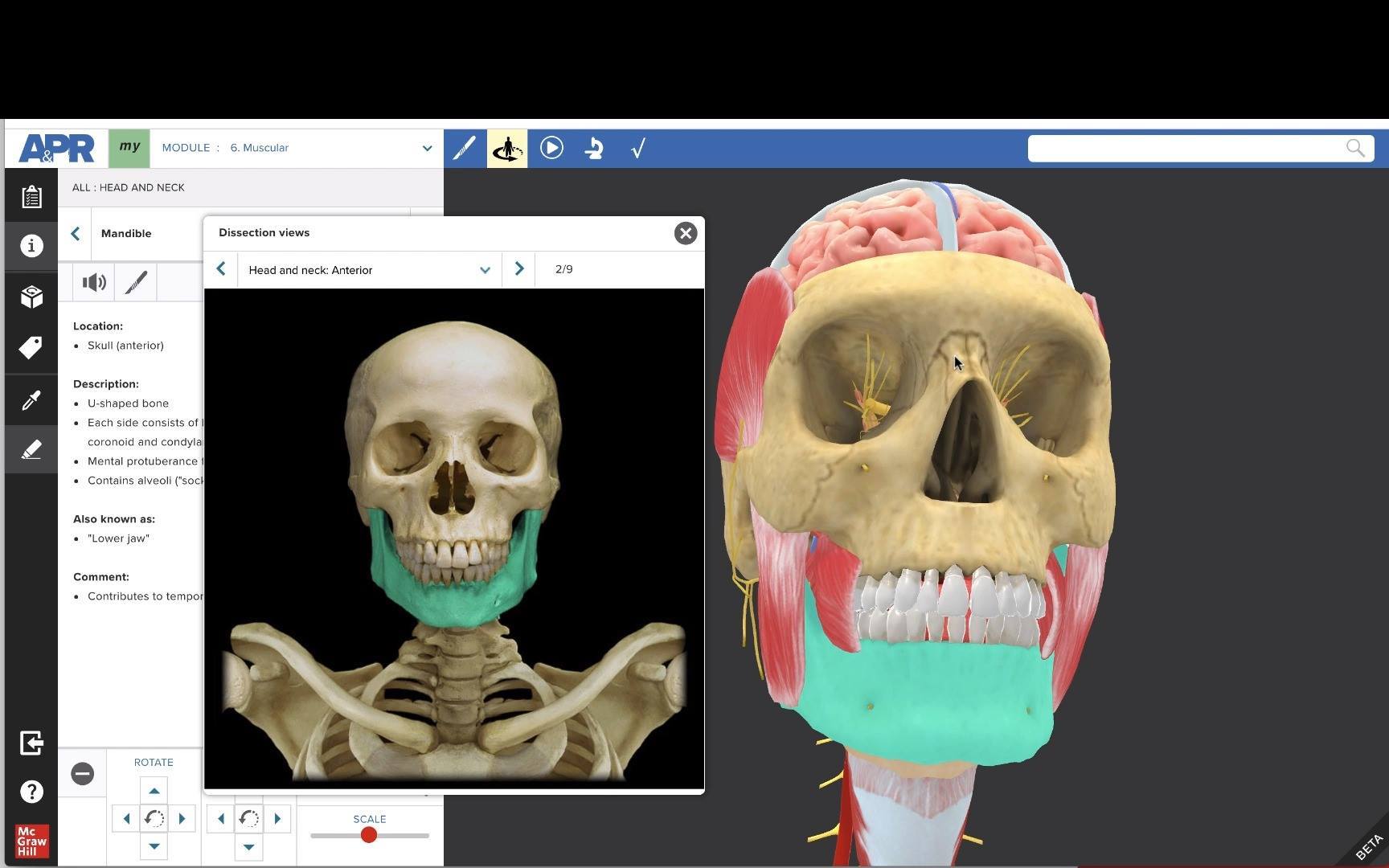1389x868 pixels.
Task: Open the Help question mark icon
Action: click(31, 792)
